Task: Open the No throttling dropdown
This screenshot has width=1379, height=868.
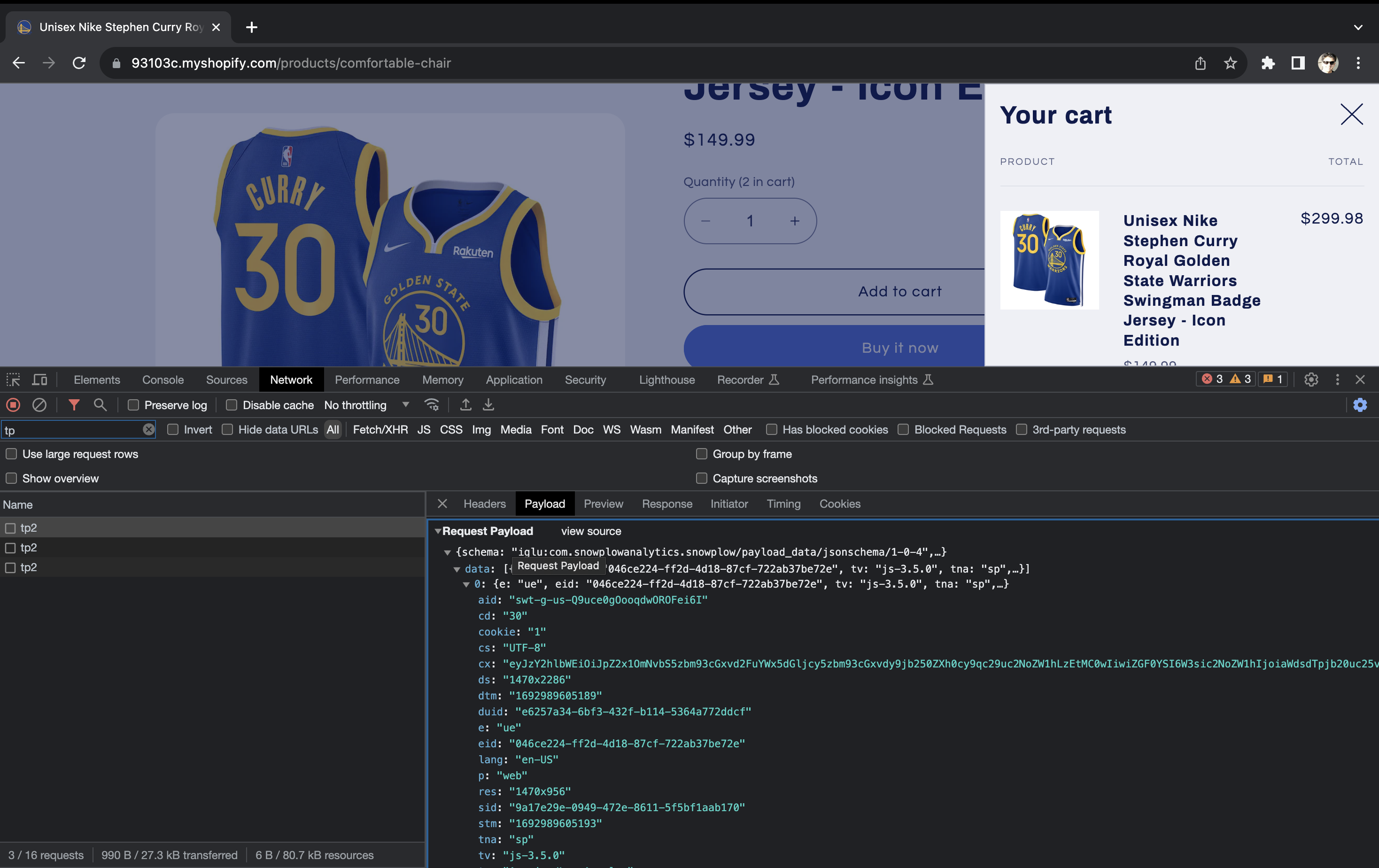Action: 366,405
